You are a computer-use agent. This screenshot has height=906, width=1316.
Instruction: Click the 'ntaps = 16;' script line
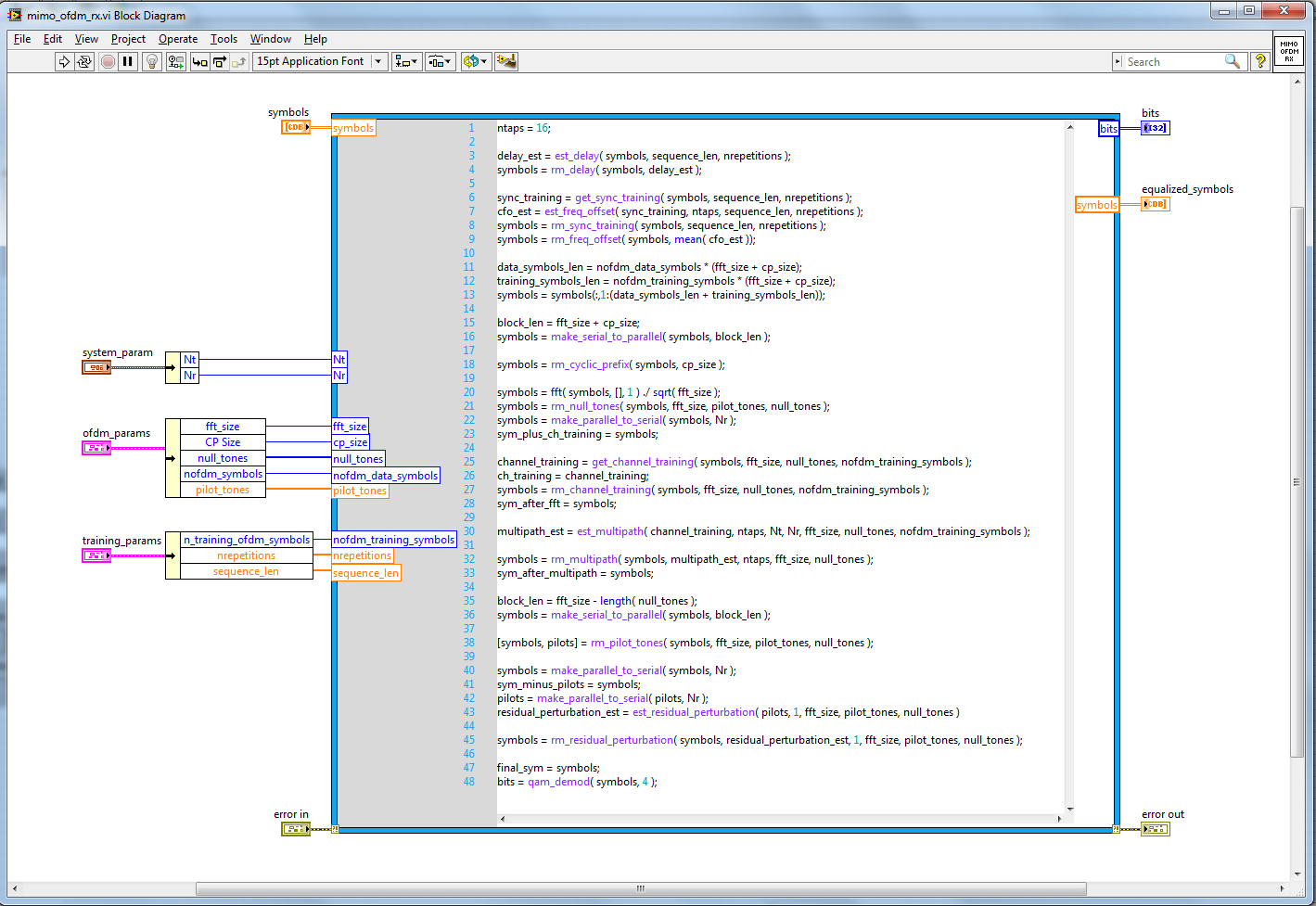click(x=524, y=128)
